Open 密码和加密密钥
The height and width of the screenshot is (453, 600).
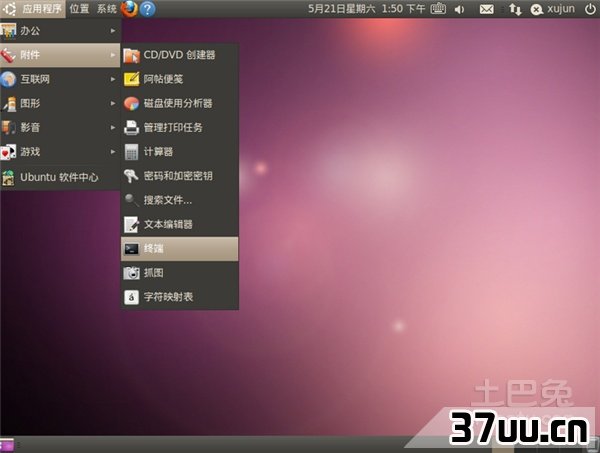[x=179, y=176]
